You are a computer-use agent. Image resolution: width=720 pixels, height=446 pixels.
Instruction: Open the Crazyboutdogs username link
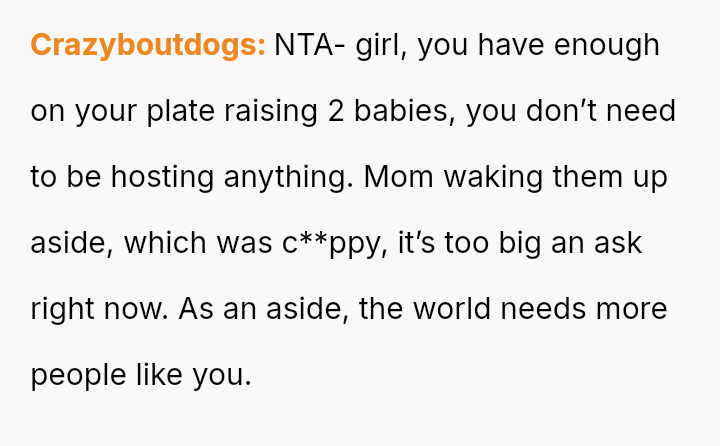148,46
